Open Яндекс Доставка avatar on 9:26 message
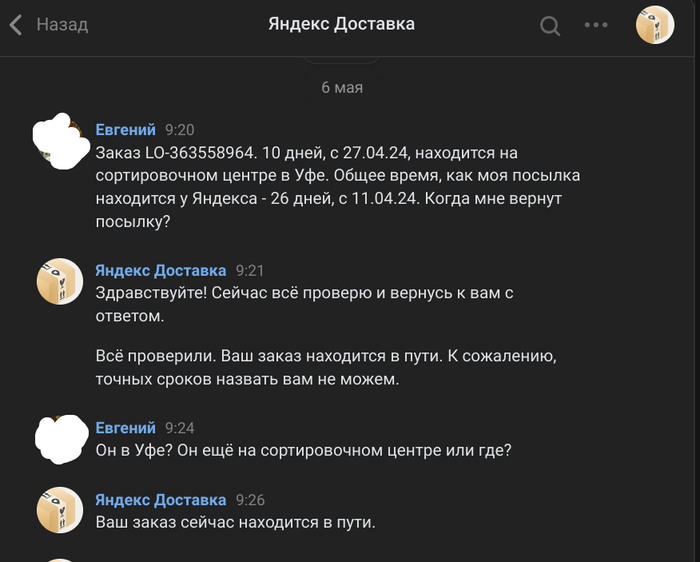Viewport: 700px width, 562px height. pyautogui.click(x=59, y=510)
